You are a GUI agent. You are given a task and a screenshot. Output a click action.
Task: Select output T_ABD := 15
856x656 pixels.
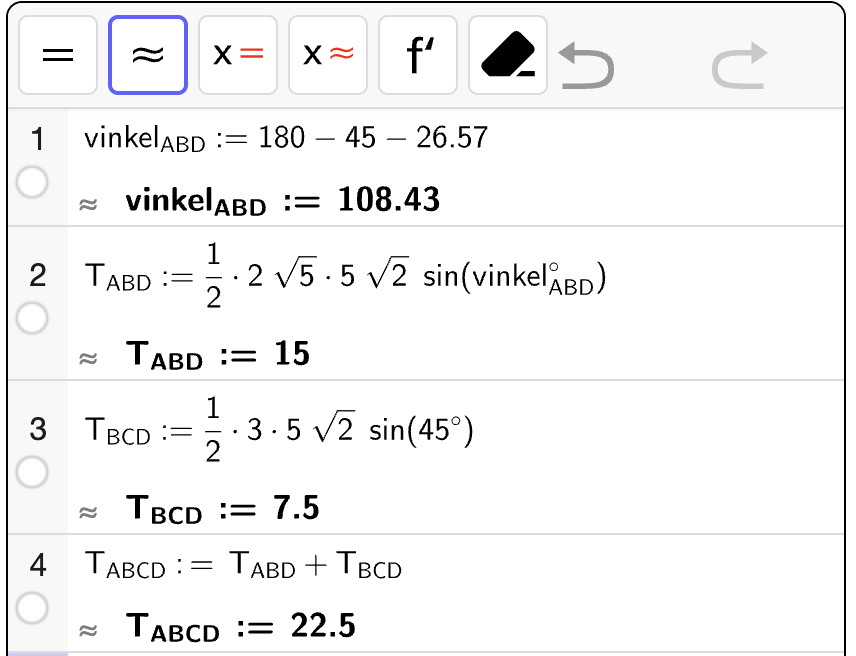218,355
